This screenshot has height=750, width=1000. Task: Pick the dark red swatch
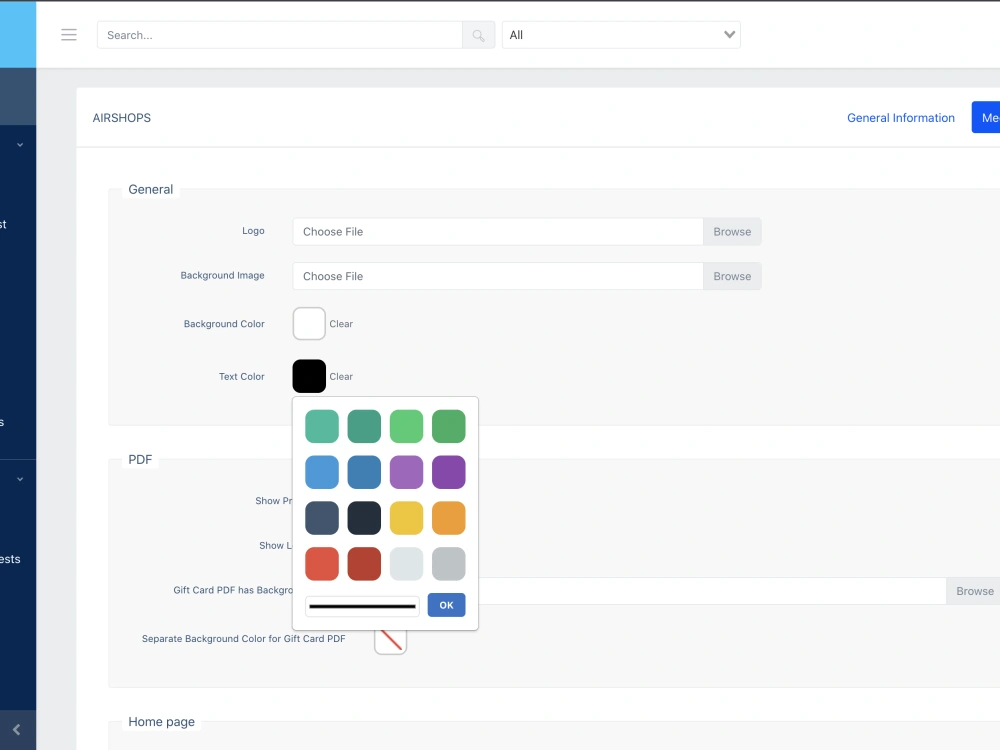click(x=364, y=564)
